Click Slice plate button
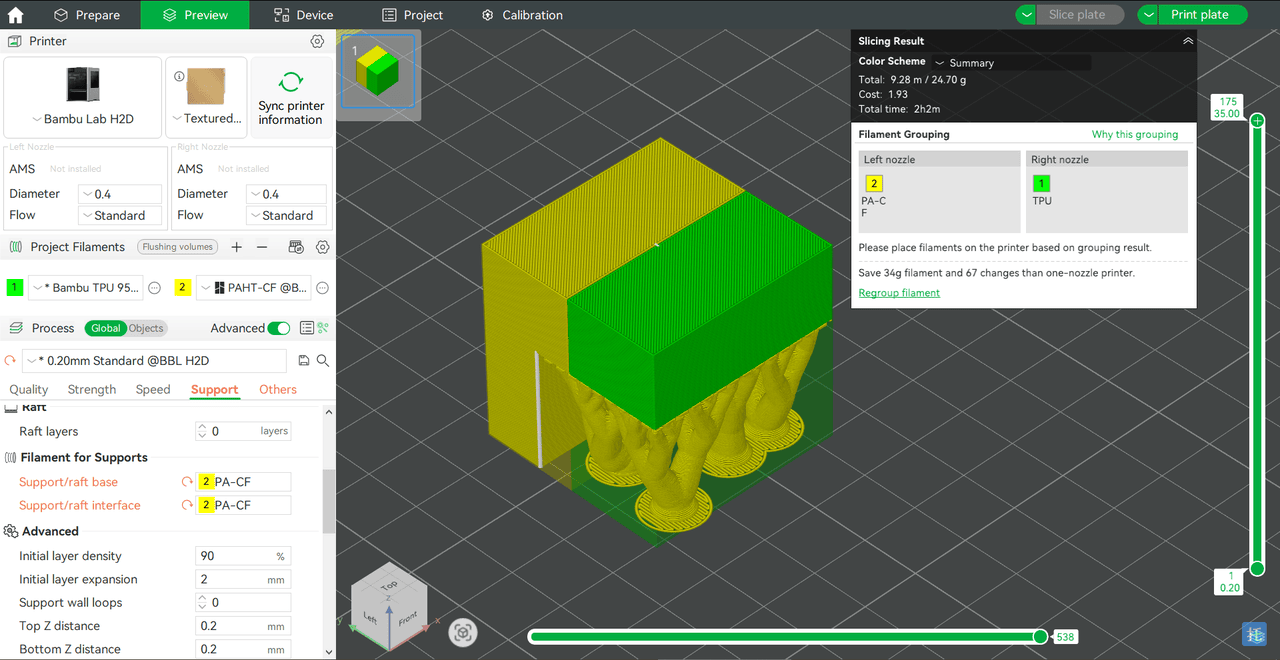Viewport: 1280px width, 660px height. point(1081,15)
